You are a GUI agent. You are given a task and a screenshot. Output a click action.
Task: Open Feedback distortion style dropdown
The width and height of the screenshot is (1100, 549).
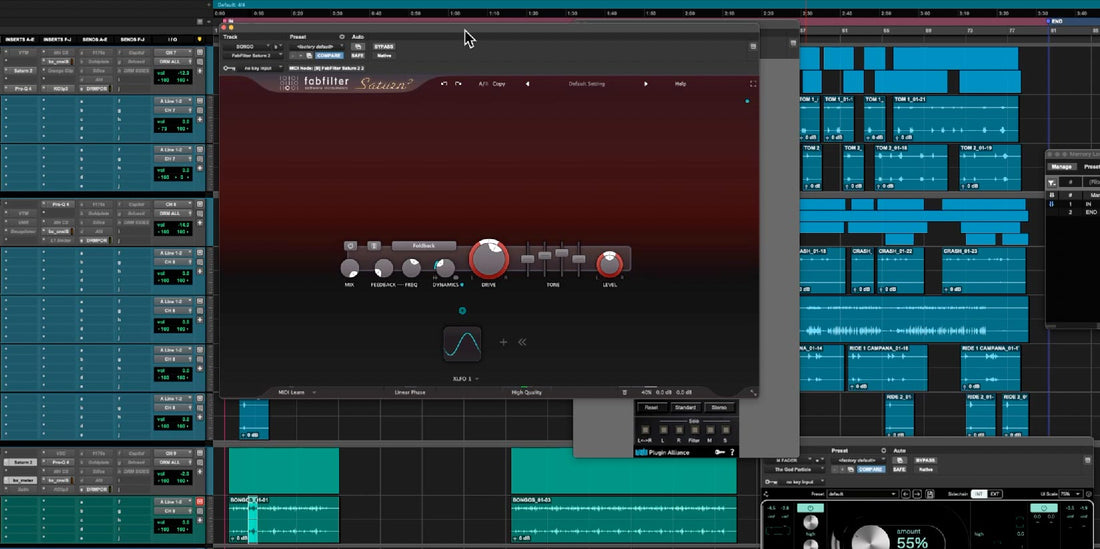tap(424, 246)
